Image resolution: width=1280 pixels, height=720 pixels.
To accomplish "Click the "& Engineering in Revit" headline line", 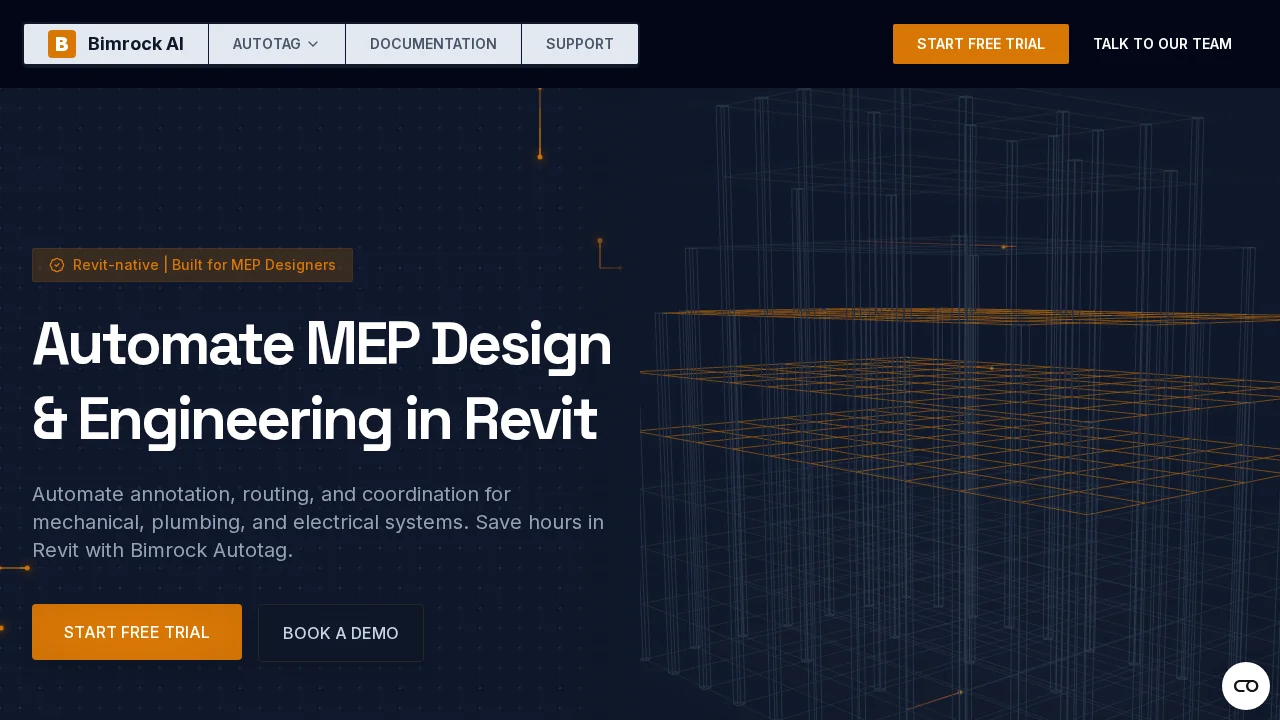I will pyautogui.click(x=314, y=420).
